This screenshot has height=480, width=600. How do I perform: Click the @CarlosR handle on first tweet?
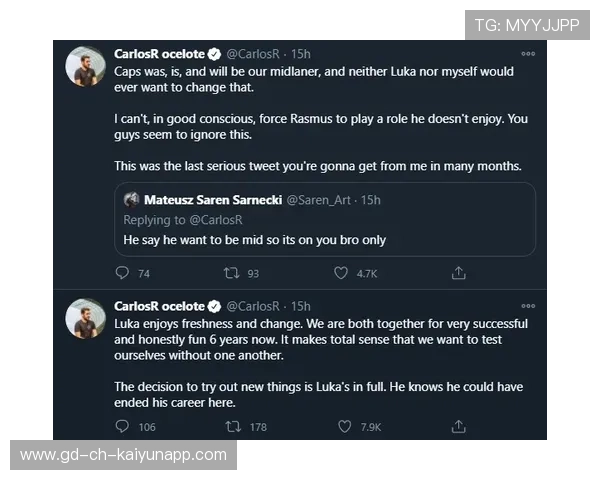252,53
